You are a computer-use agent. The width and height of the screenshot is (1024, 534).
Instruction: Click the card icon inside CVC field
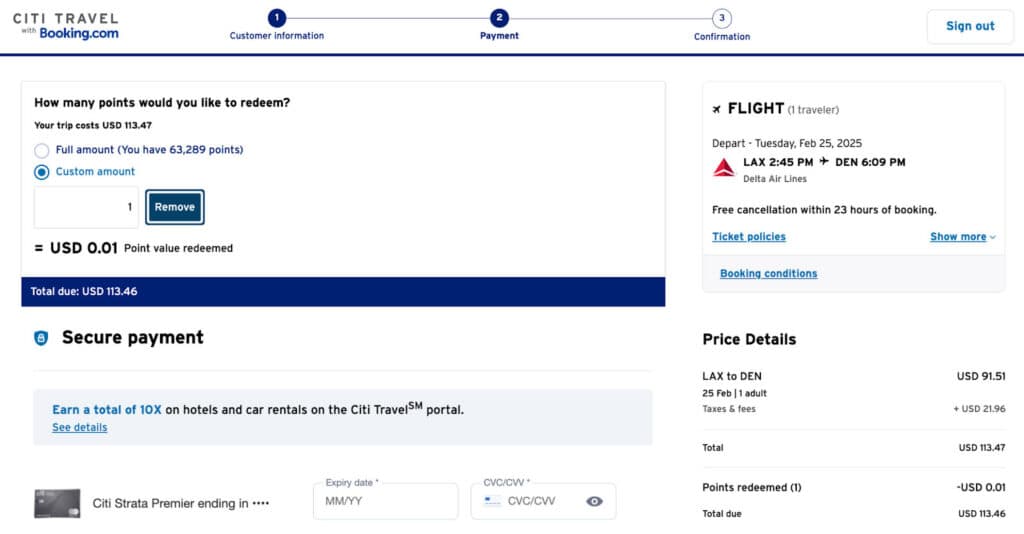492,501
